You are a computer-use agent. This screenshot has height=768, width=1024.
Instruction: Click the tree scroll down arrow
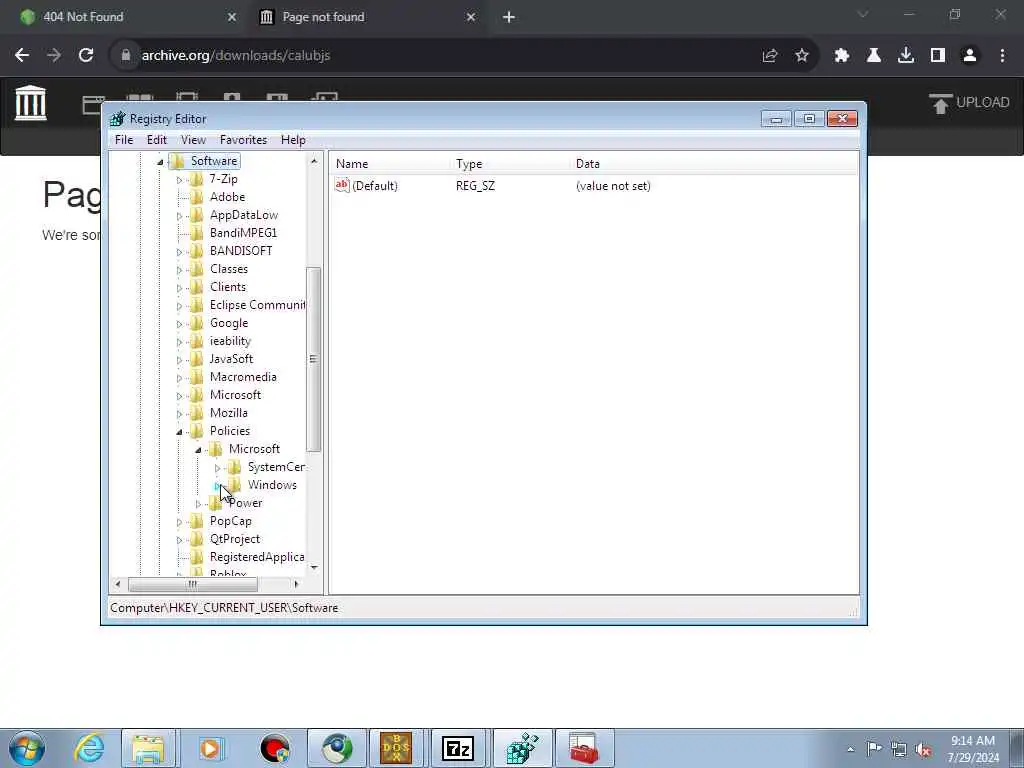tap(313, 568)
